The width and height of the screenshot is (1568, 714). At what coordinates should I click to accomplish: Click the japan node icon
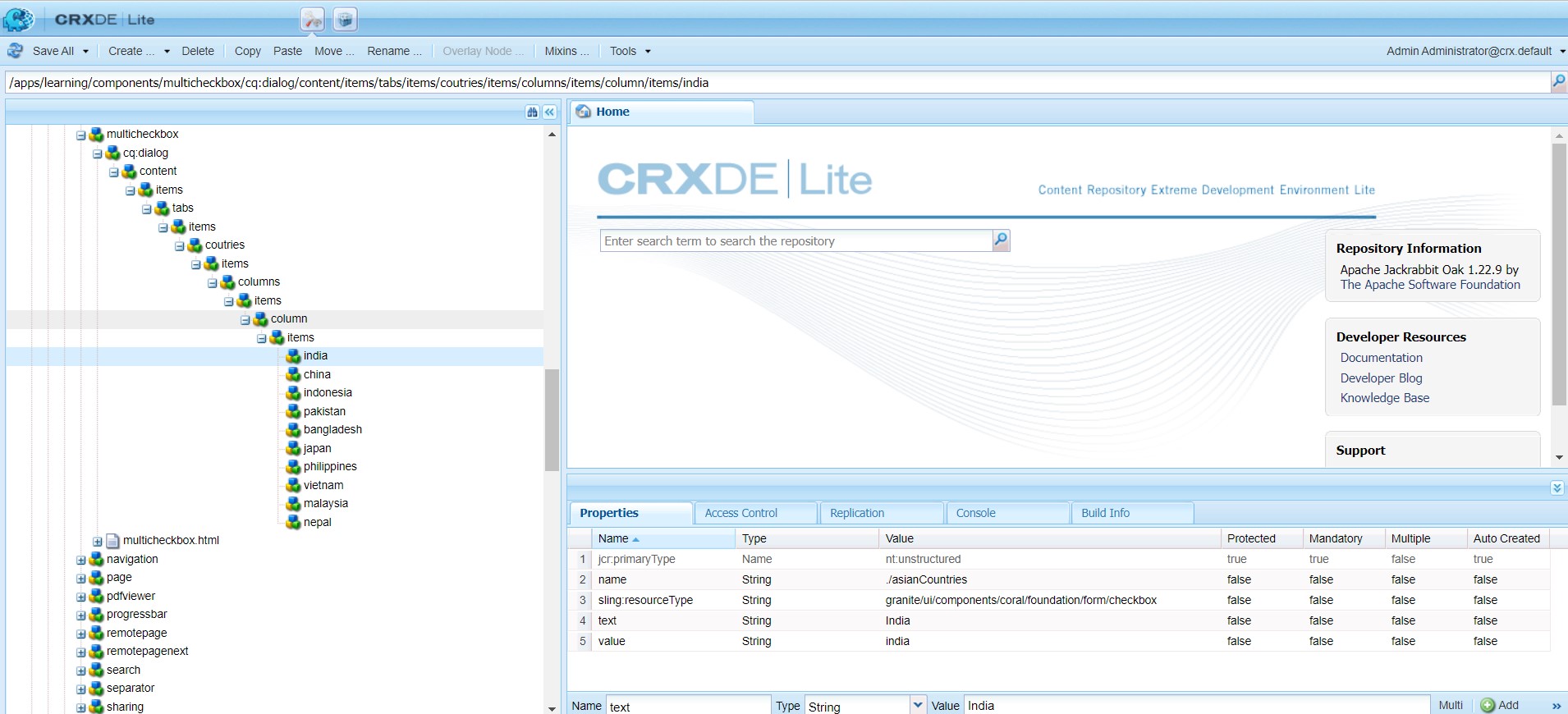[x=293, y=448]
